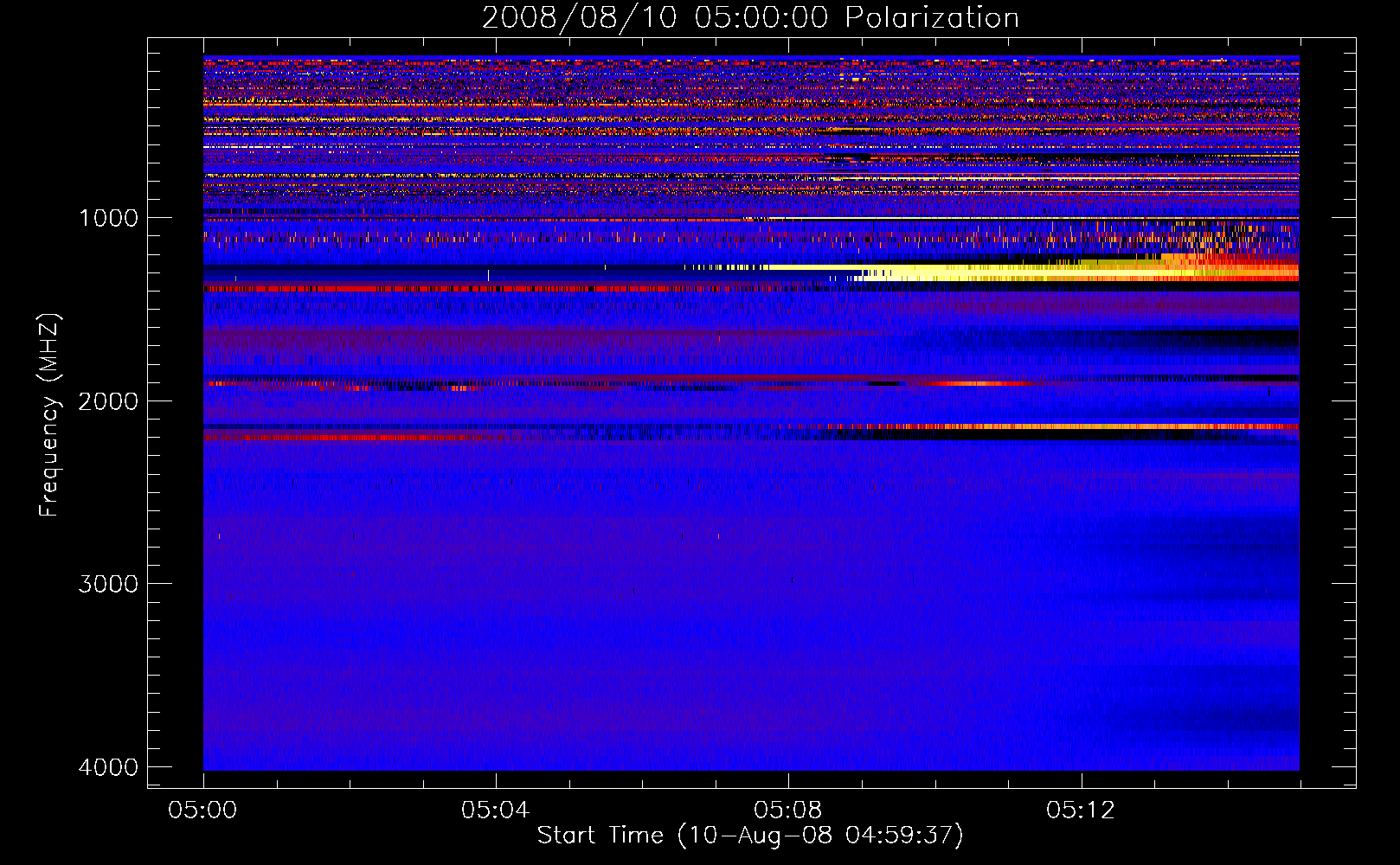Click the 'Frequency (MHZ)' y-axis label
Viewport: 1400px width, 865px height.
click(x=49, y=415)
